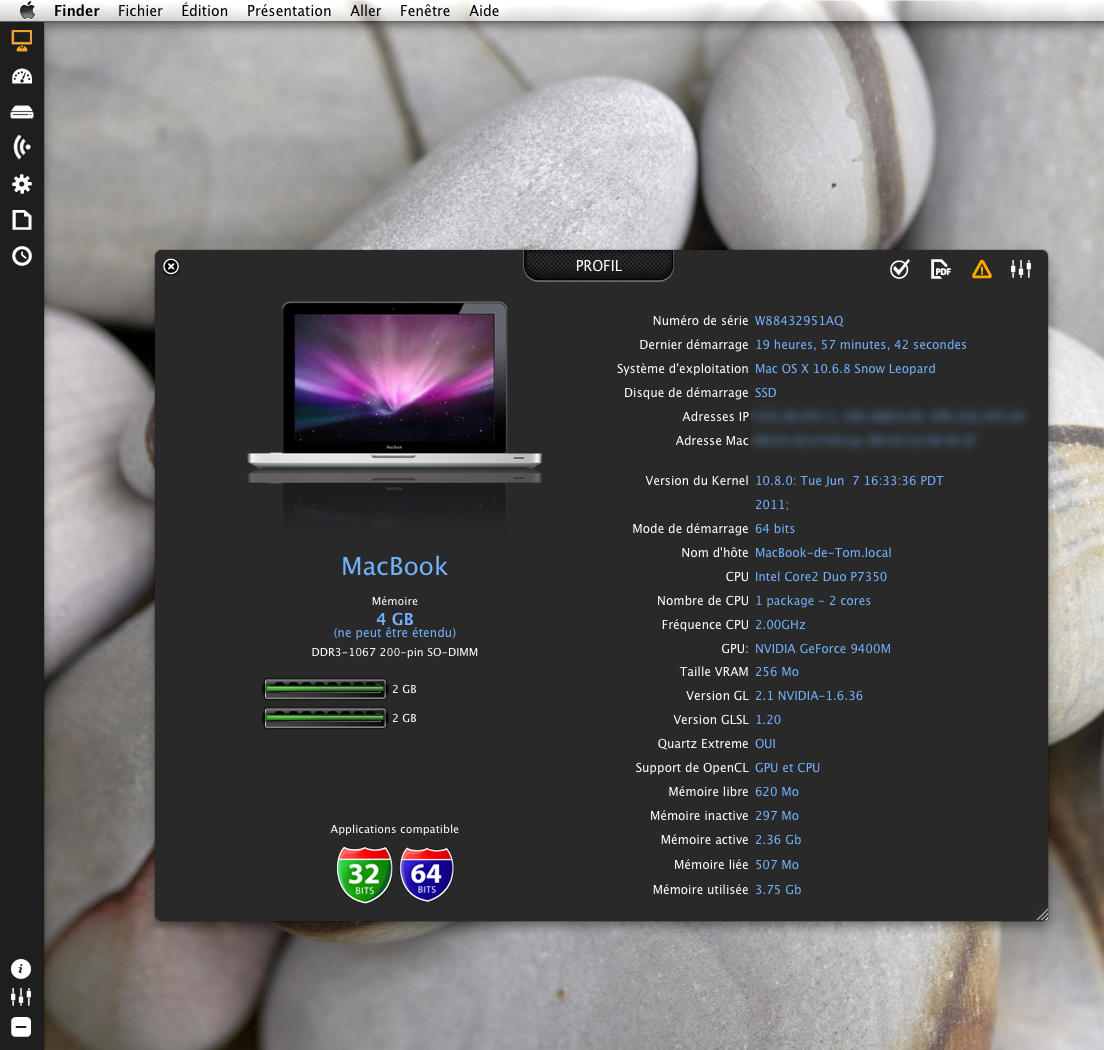This screenshot has height=1050, width=1104.
Task: Show info via sidebar info icon
Action: pyautogui.click(x=21, y=969)
